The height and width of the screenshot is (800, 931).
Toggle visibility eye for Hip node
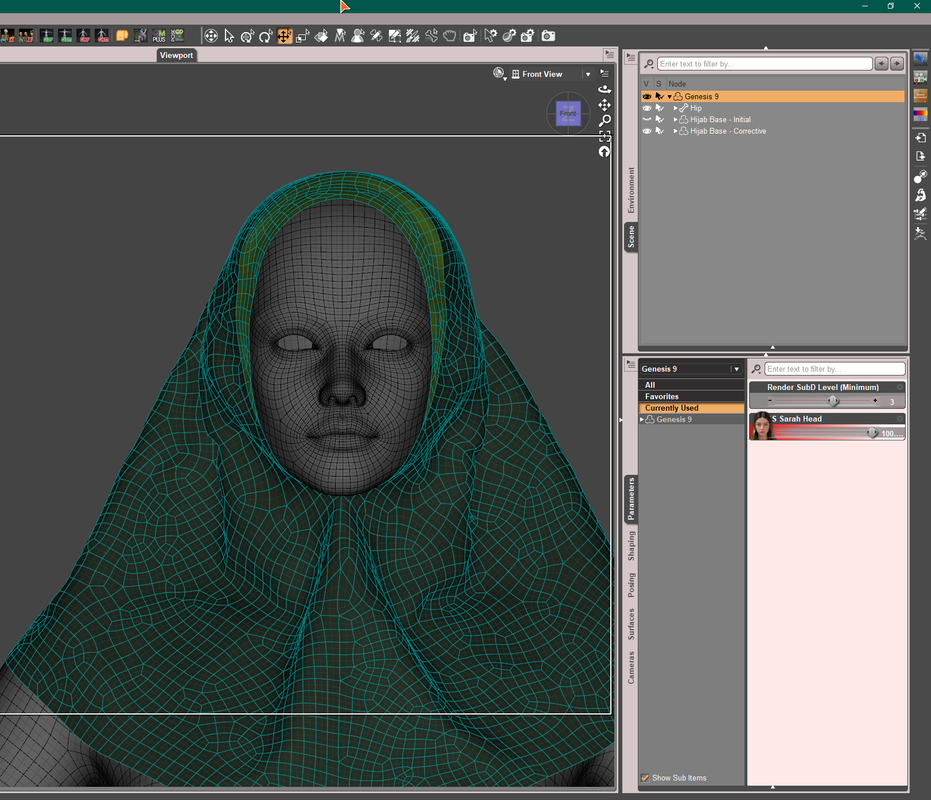pyautogui.click(x=647, y=108)
